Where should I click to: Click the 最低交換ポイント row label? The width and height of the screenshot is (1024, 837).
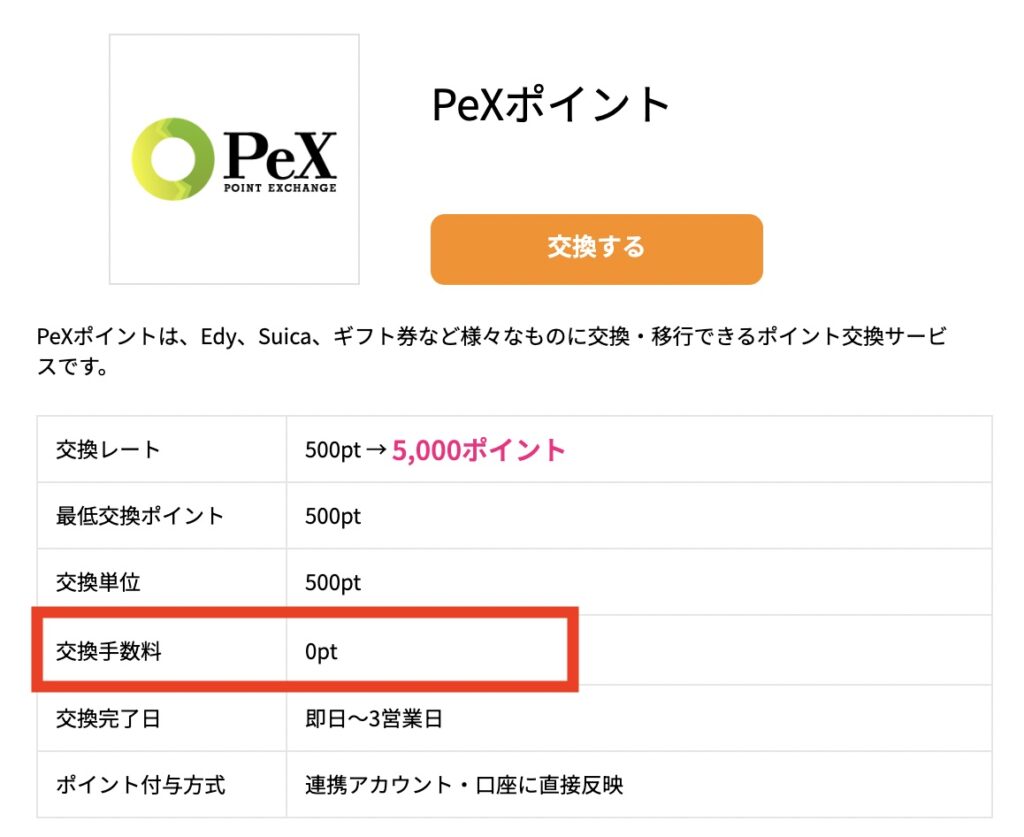[140, 517]
